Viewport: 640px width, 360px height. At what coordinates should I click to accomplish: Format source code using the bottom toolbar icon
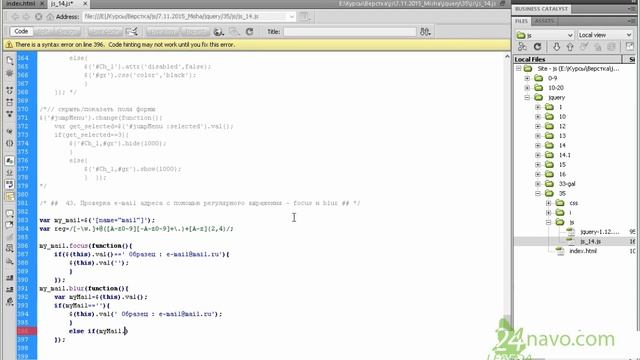10,302
